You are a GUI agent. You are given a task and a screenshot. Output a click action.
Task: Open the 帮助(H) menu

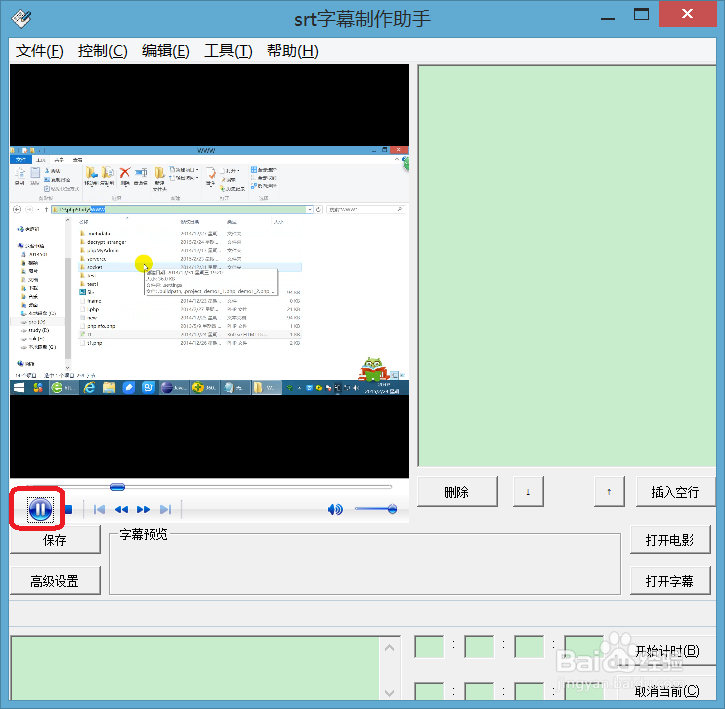point(293,51)
